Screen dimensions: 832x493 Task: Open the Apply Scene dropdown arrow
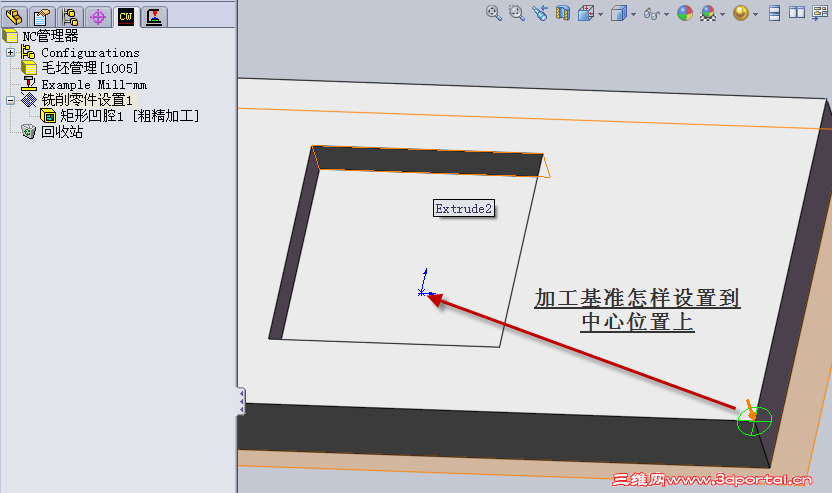point(723,14)
